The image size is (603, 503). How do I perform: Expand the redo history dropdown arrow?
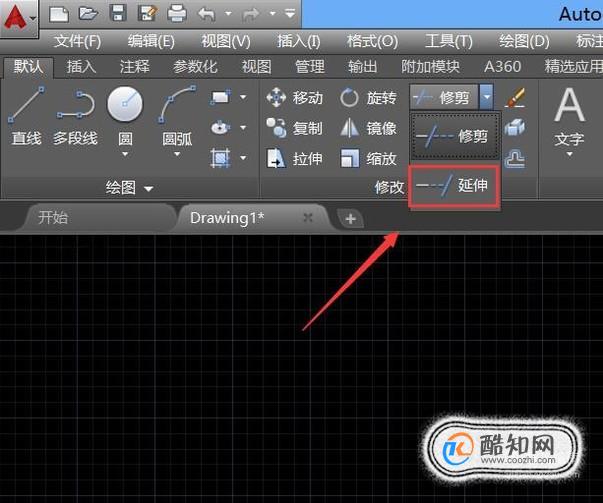point(272,14)
